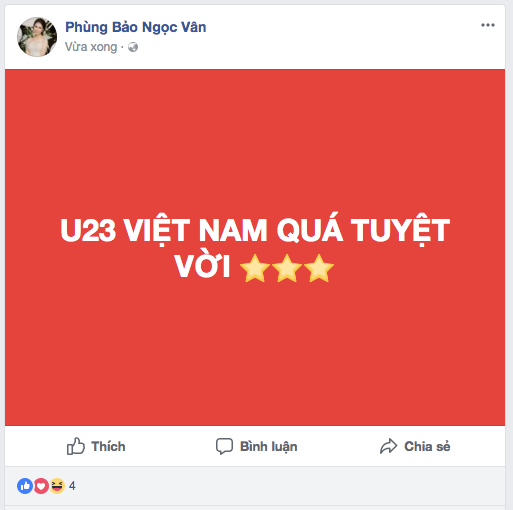
Task: Share the post with the arrow icon
Action: (x=388, y=446)
